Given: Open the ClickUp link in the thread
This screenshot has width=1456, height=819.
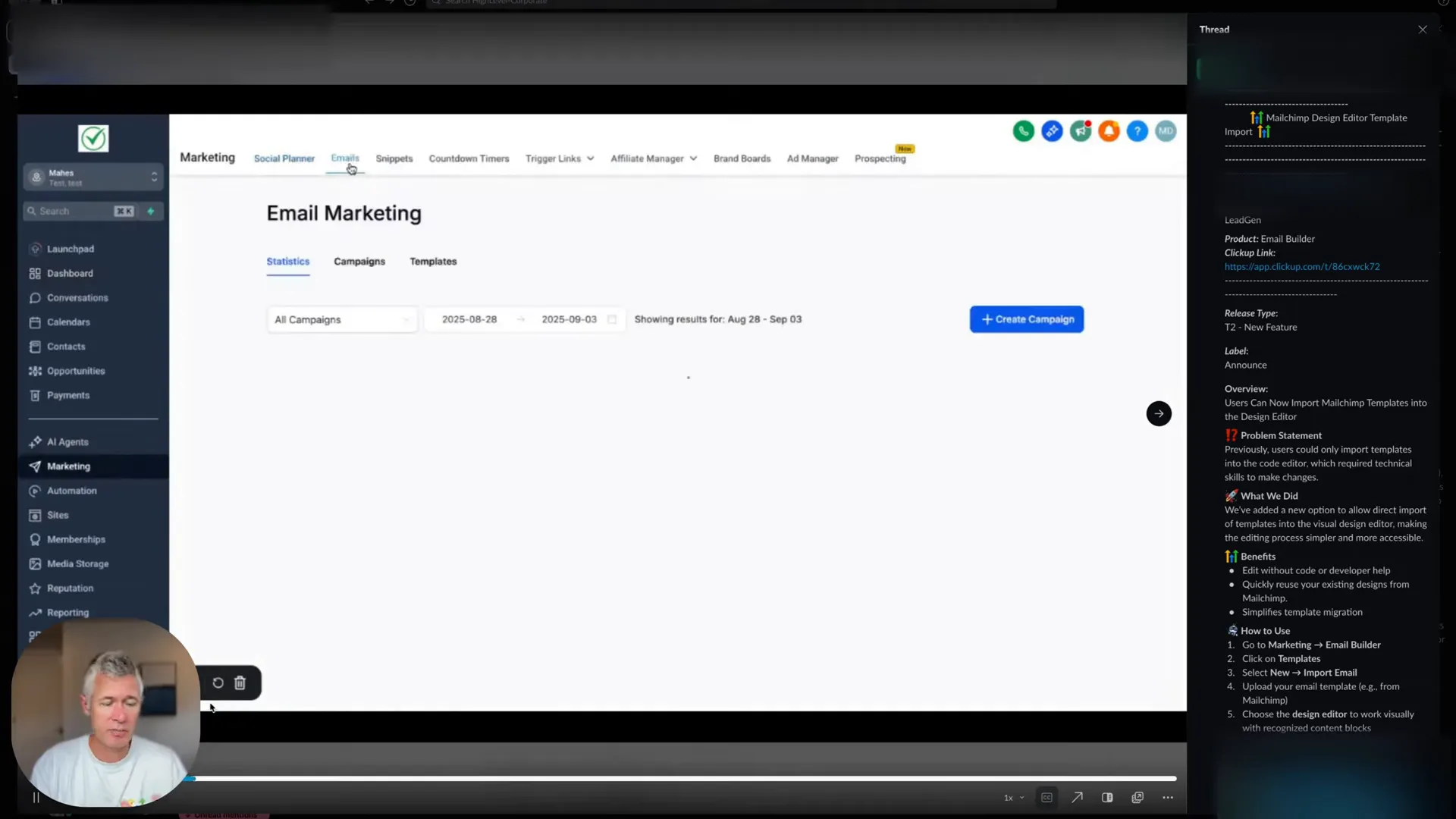Looking at the screenshot, I should 1301,266.
